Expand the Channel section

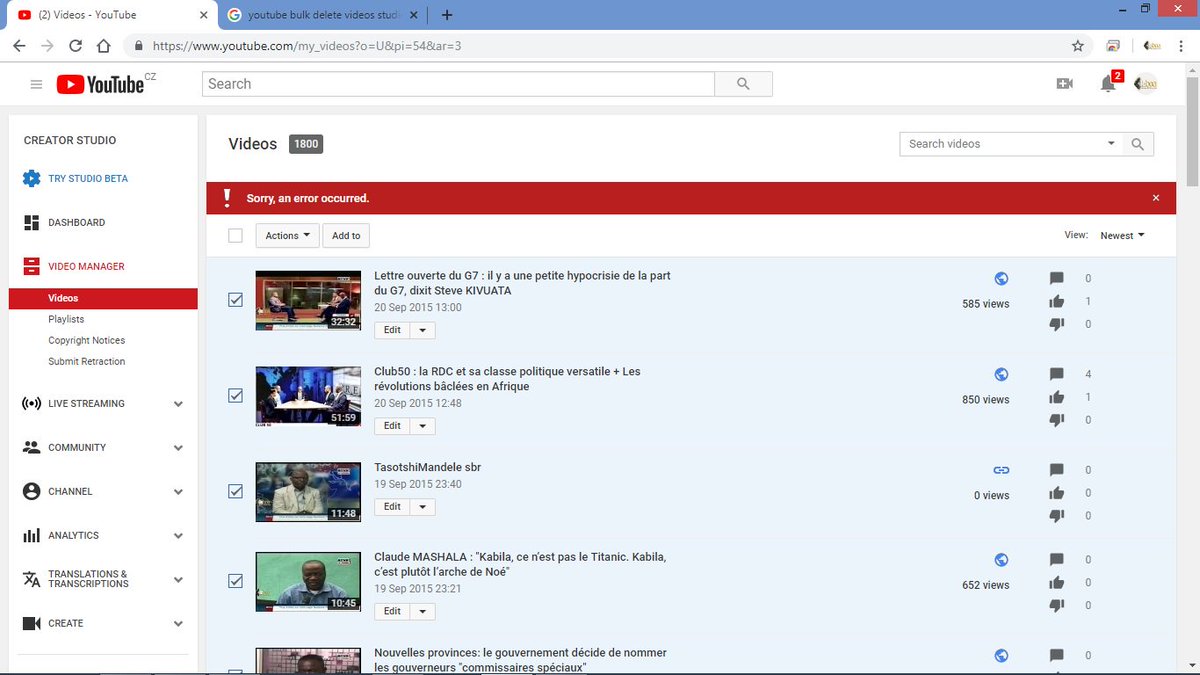(x=178, y=492)
